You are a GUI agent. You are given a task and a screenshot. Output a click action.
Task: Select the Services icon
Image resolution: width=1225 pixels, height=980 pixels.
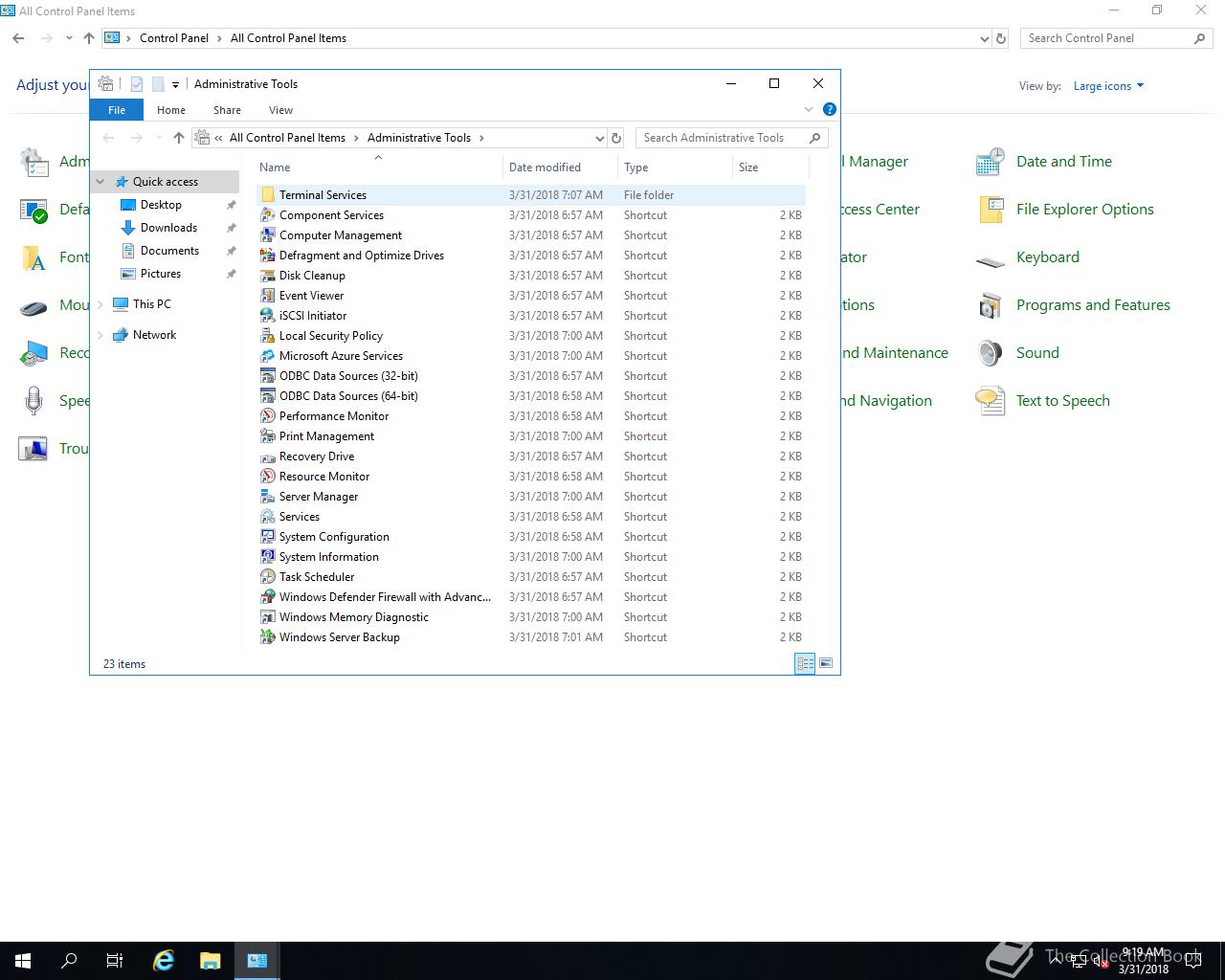coord(268,517)
